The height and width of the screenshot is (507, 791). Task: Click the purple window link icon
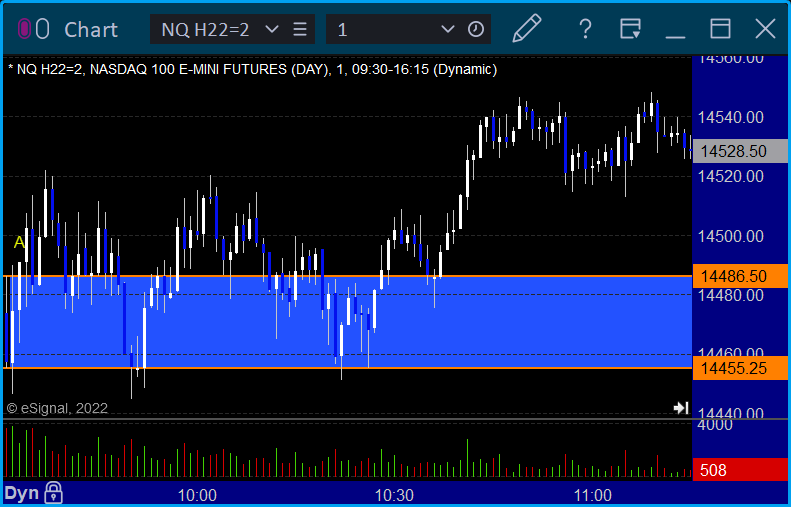24,29
